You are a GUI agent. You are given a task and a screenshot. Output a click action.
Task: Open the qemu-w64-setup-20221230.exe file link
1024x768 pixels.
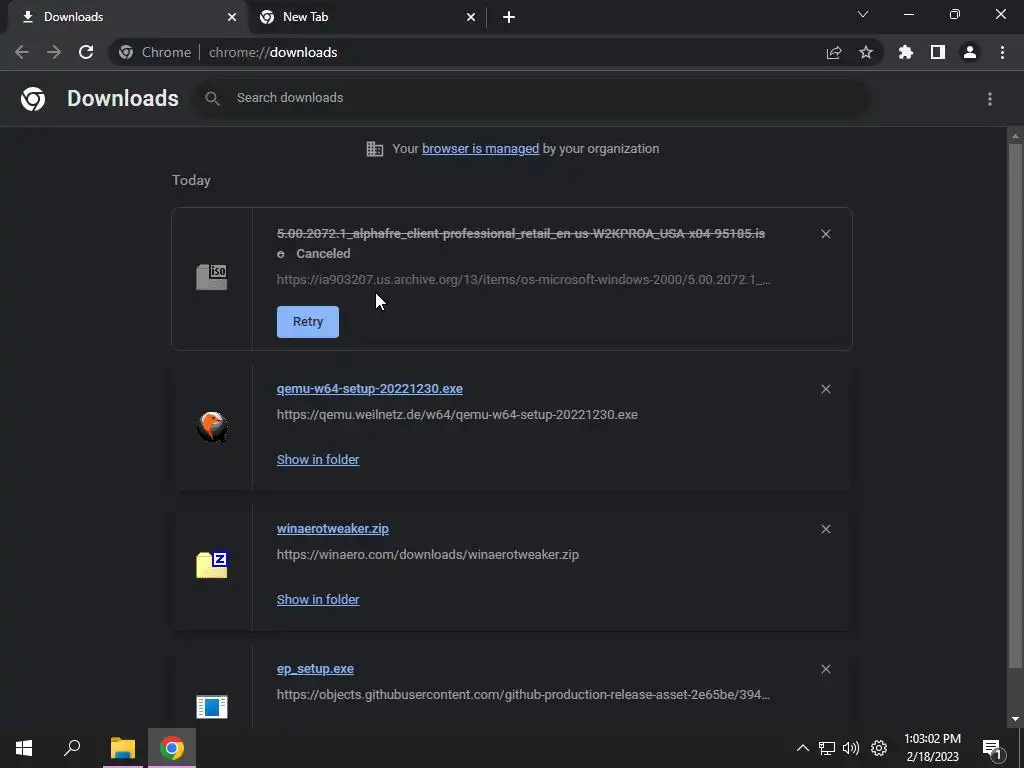pyautogui.click(x=370, y=389)
